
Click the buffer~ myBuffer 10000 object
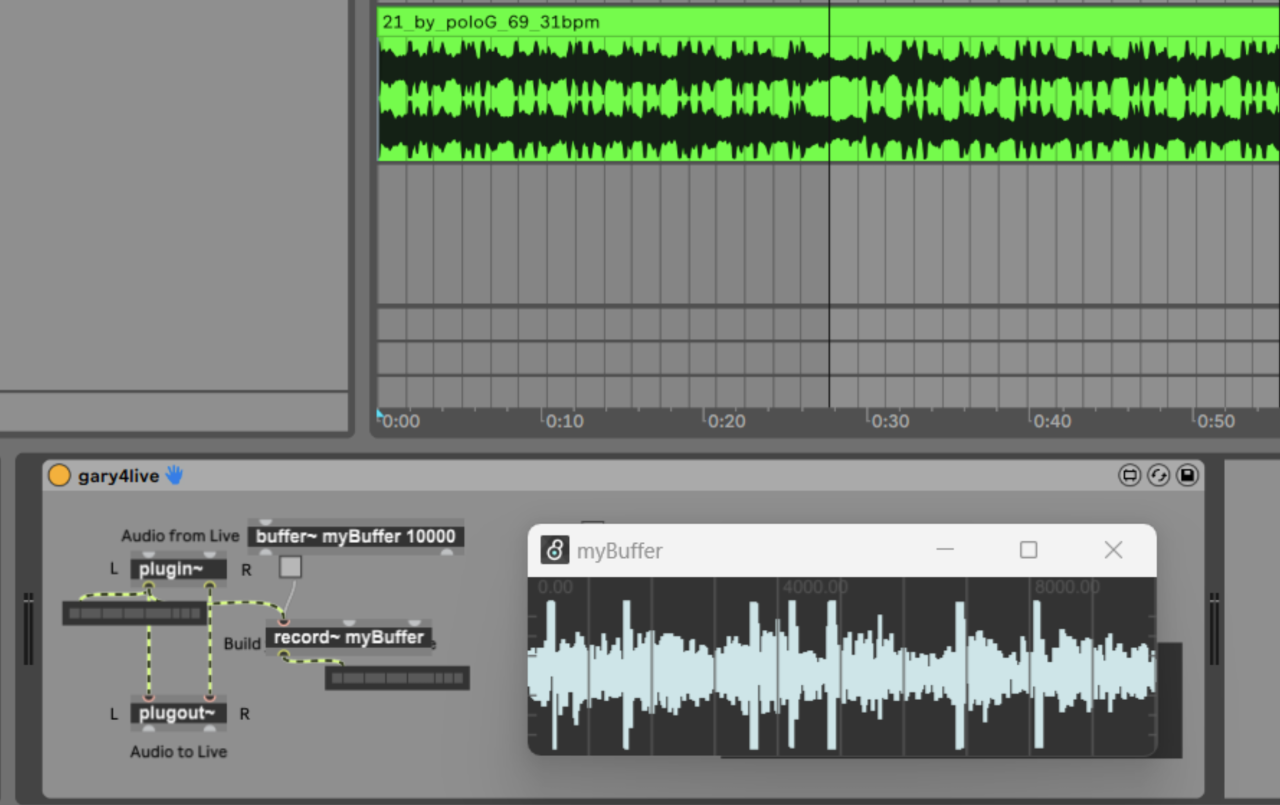(x=355, y=536)
